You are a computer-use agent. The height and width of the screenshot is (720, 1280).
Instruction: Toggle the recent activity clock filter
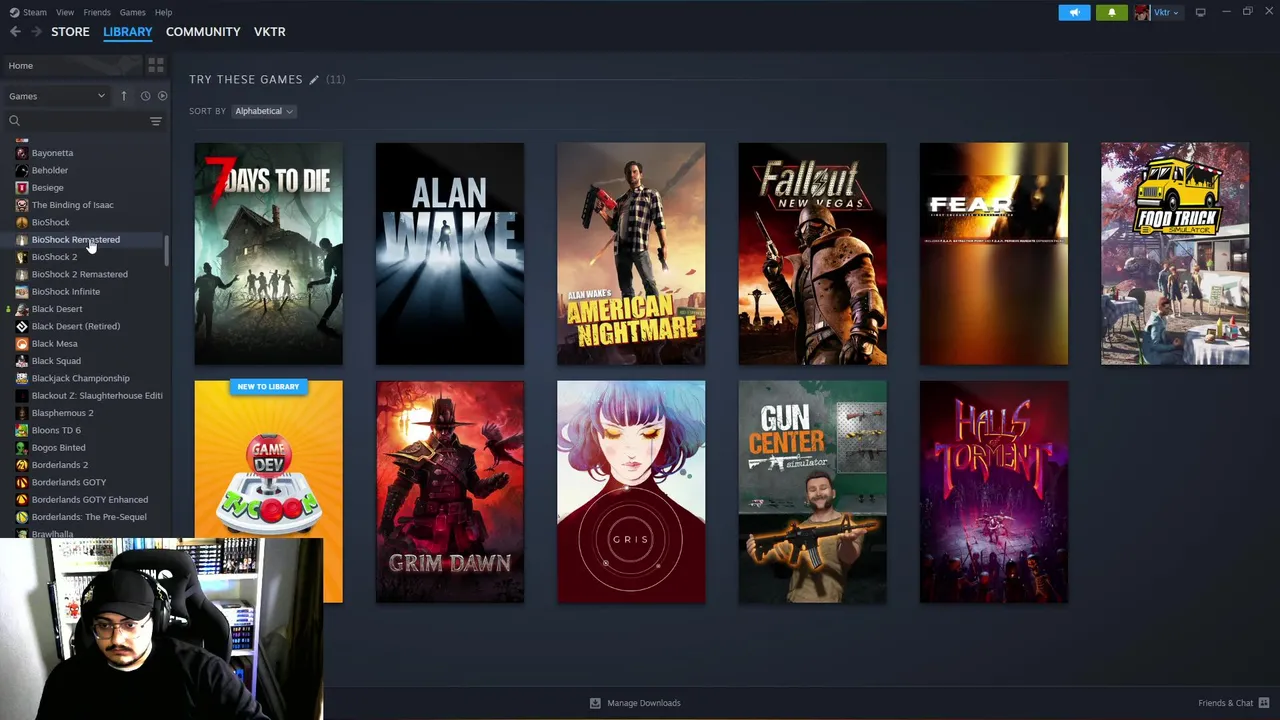(145, 96)
